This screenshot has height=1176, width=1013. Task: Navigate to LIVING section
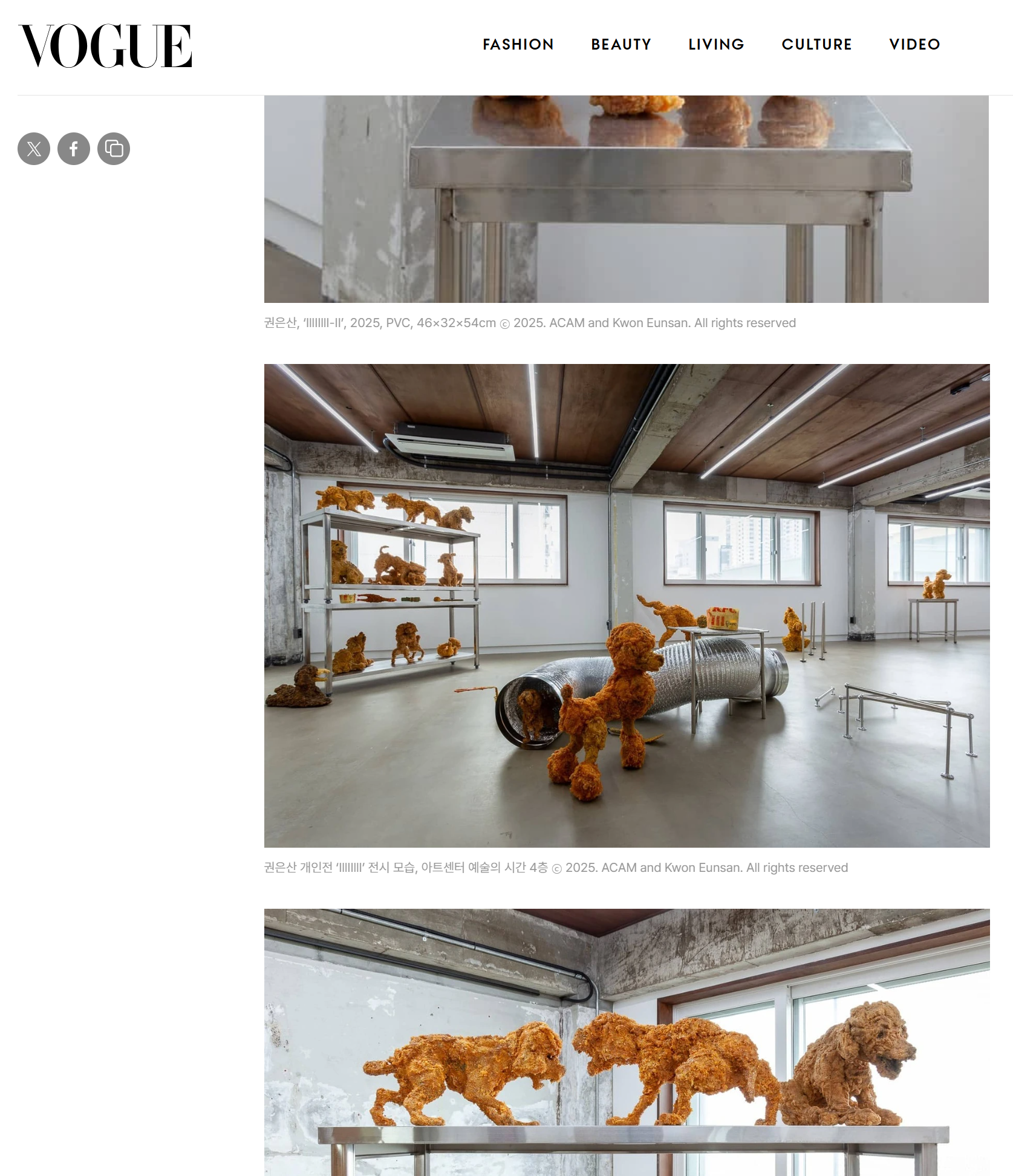click(716, 45)
